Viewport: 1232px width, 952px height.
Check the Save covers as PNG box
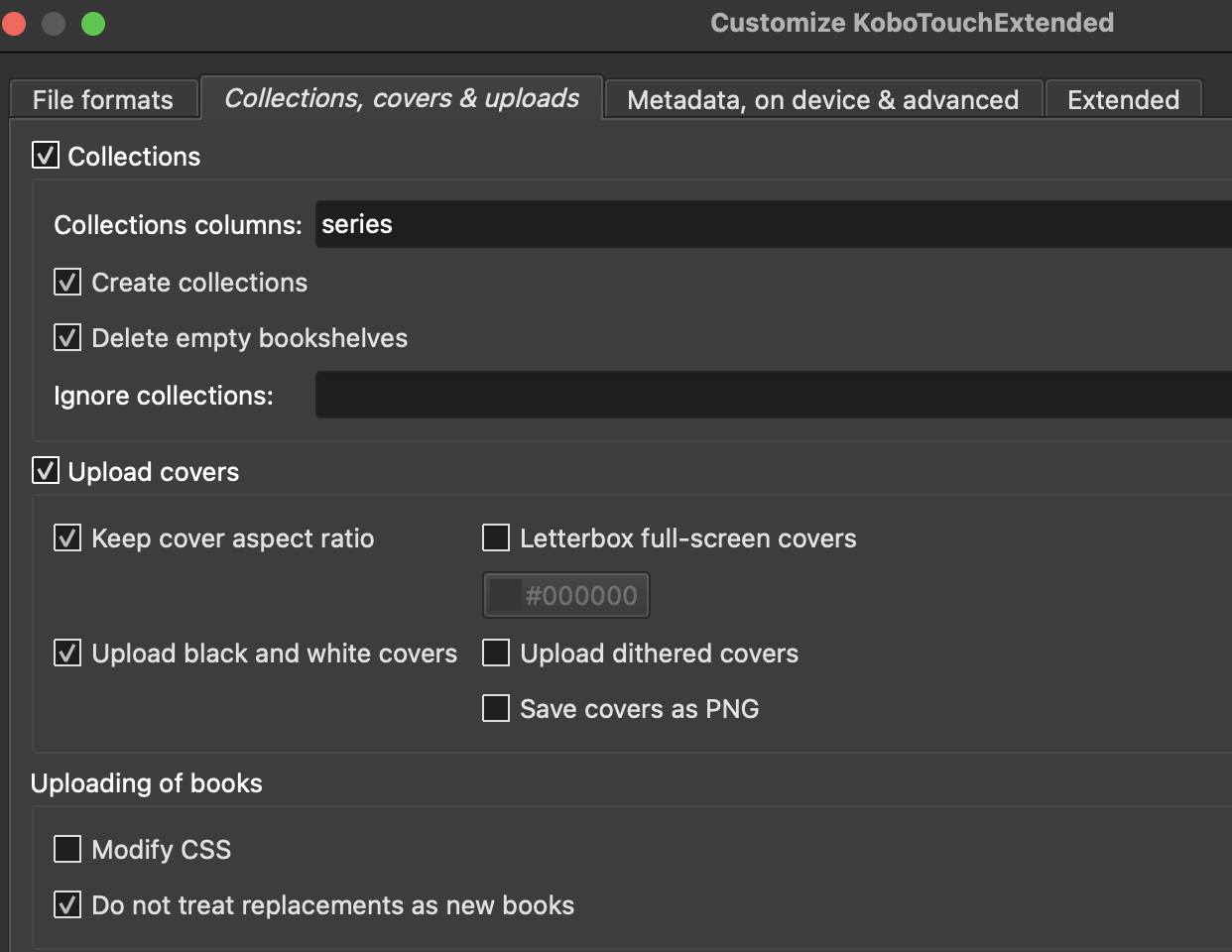point(496,709)
